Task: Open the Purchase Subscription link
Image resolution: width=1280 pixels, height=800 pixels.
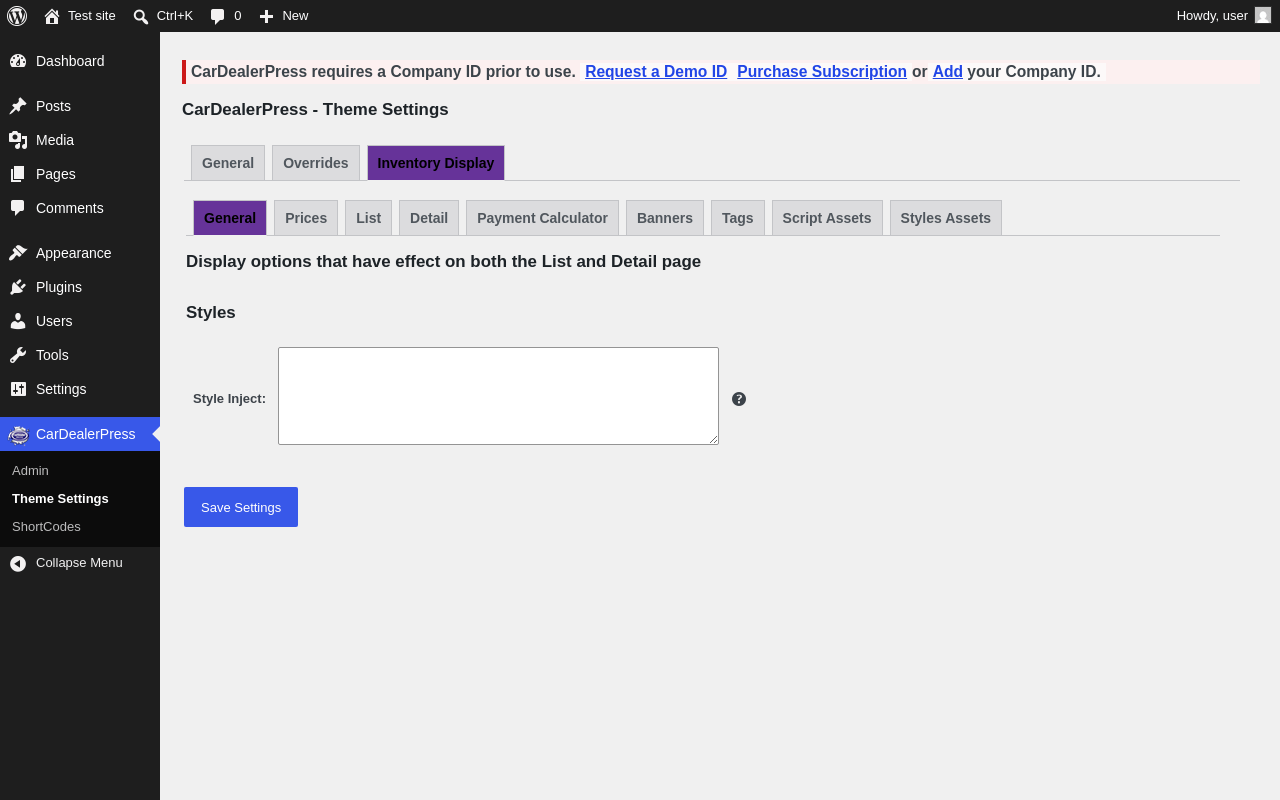Action: click(x=822, y=72)
